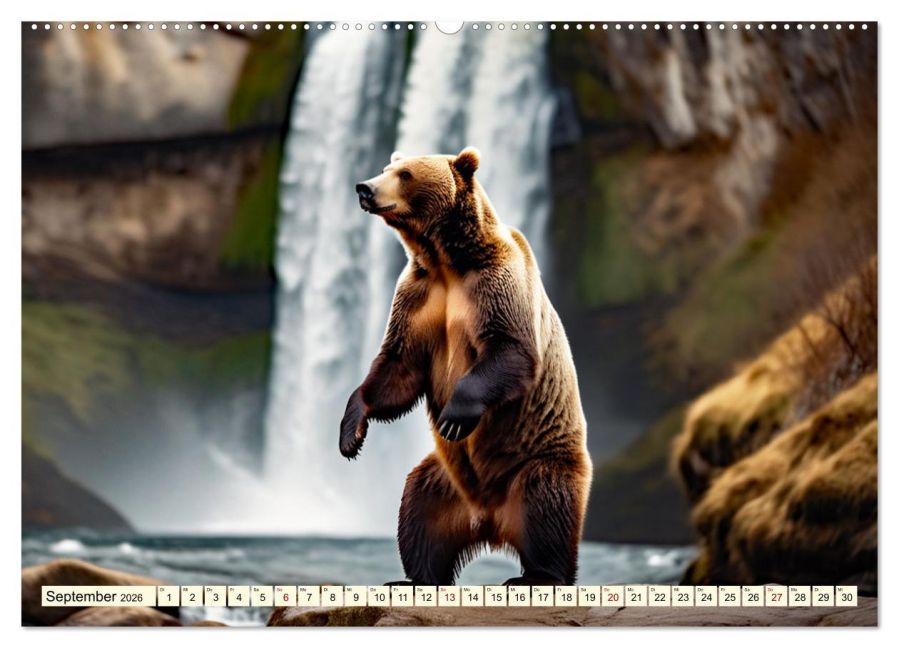The height and width of the screenshot is (648, 899).
Task: Select date 28 in the date row
Action: pyautogui.click(x=799, y=597)
